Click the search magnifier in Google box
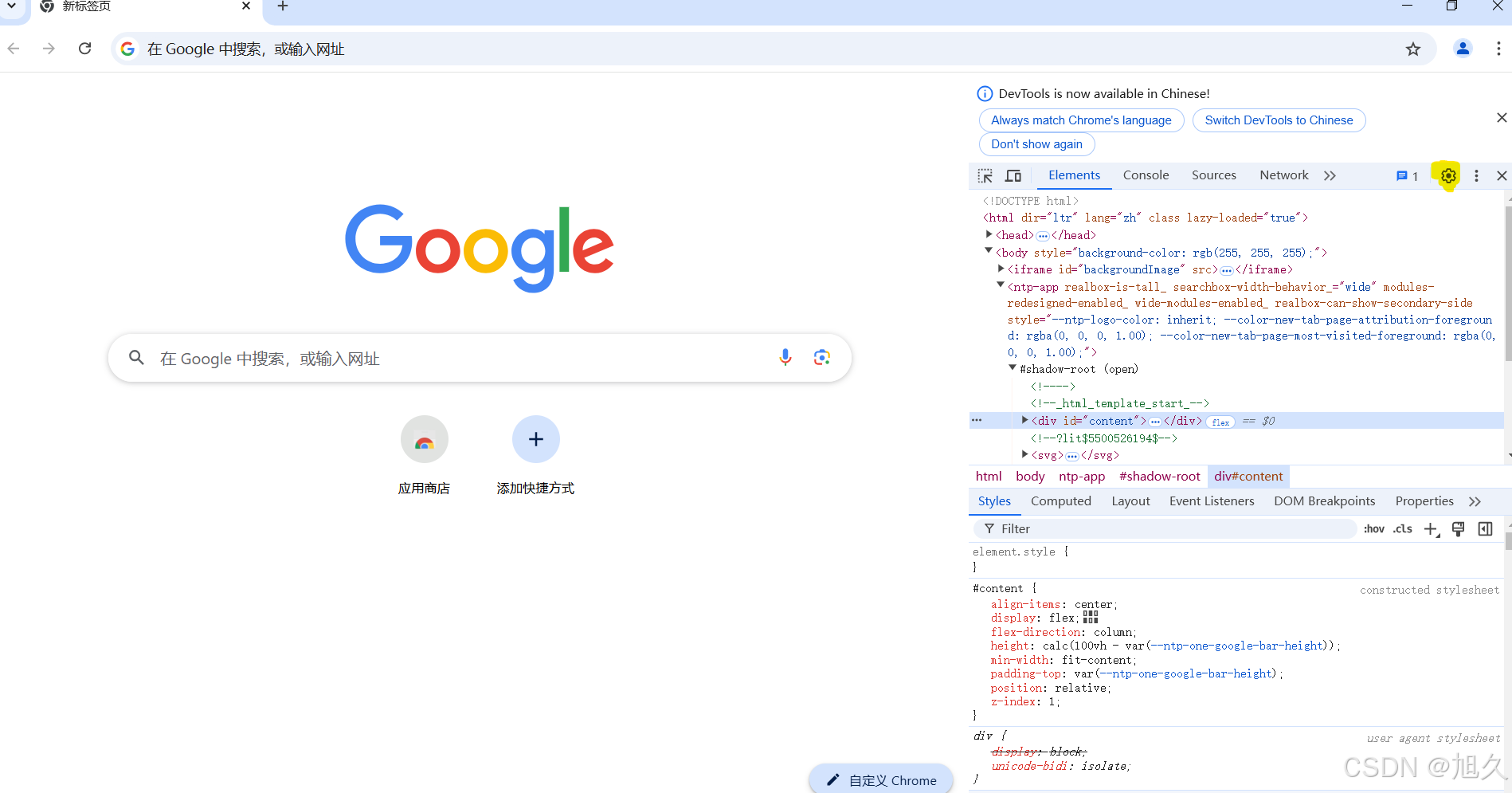The height and width of the screenshot is (793, 1512). point(137,358)
